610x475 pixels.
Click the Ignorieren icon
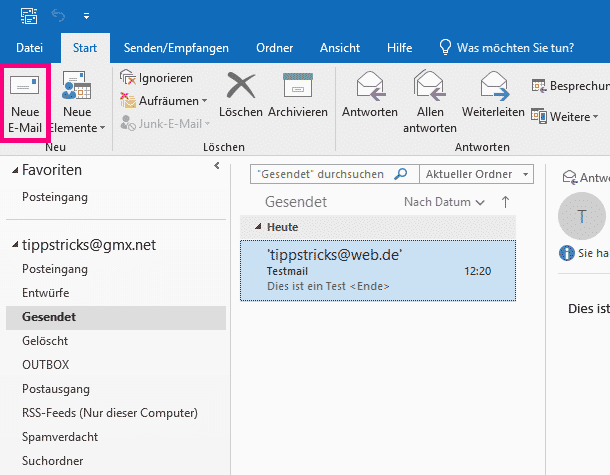128,77
